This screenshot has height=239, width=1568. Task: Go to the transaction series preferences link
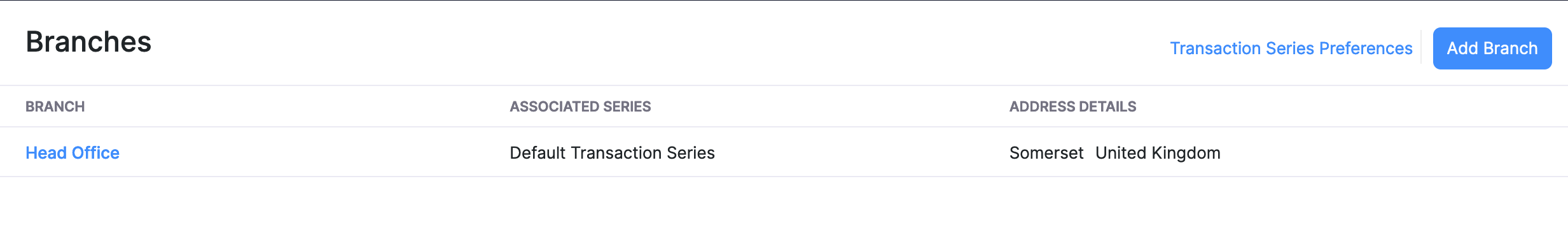tap(1291, 48)
